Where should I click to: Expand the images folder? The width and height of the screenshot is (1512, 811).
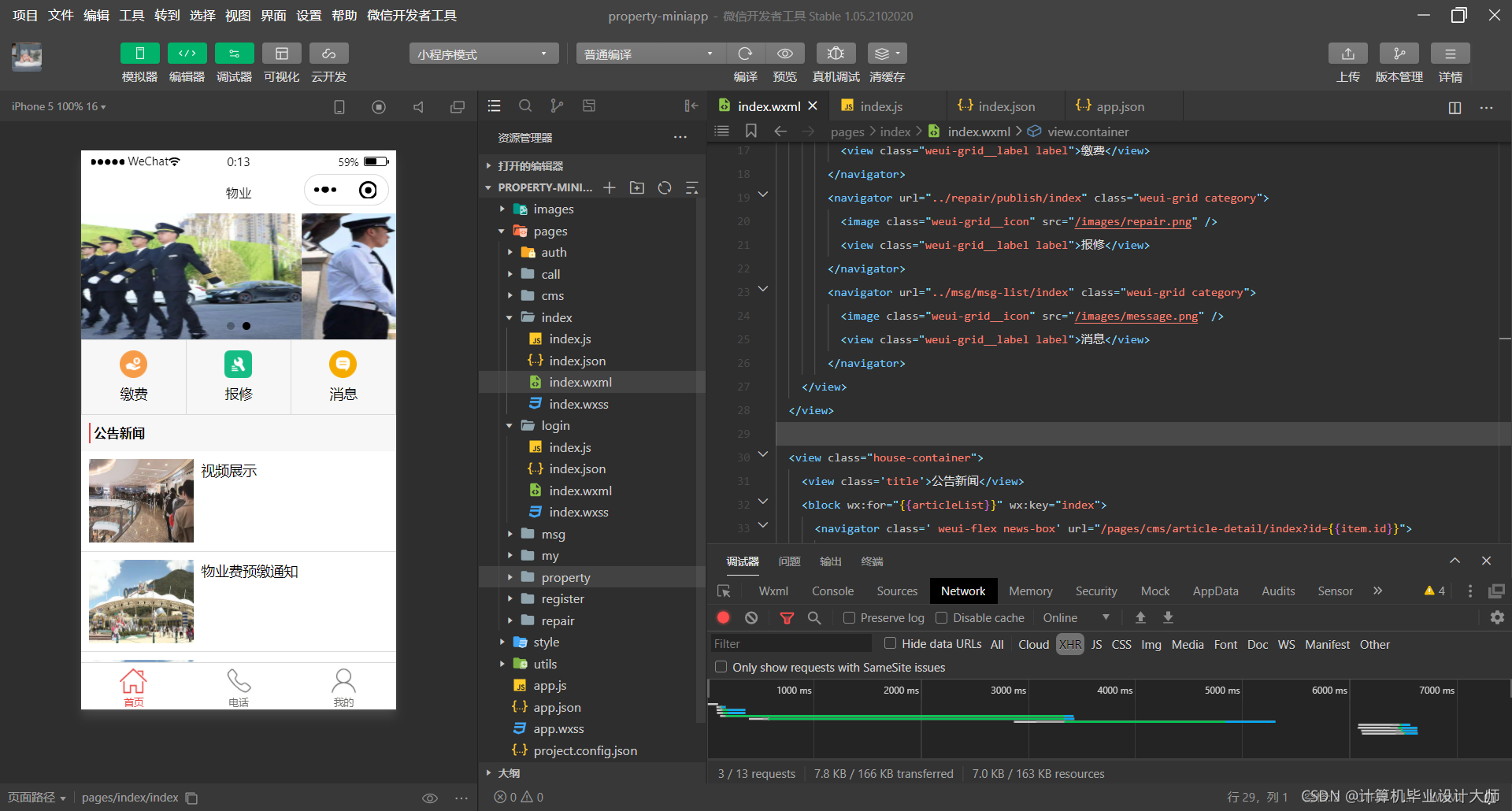pos(502,209)
